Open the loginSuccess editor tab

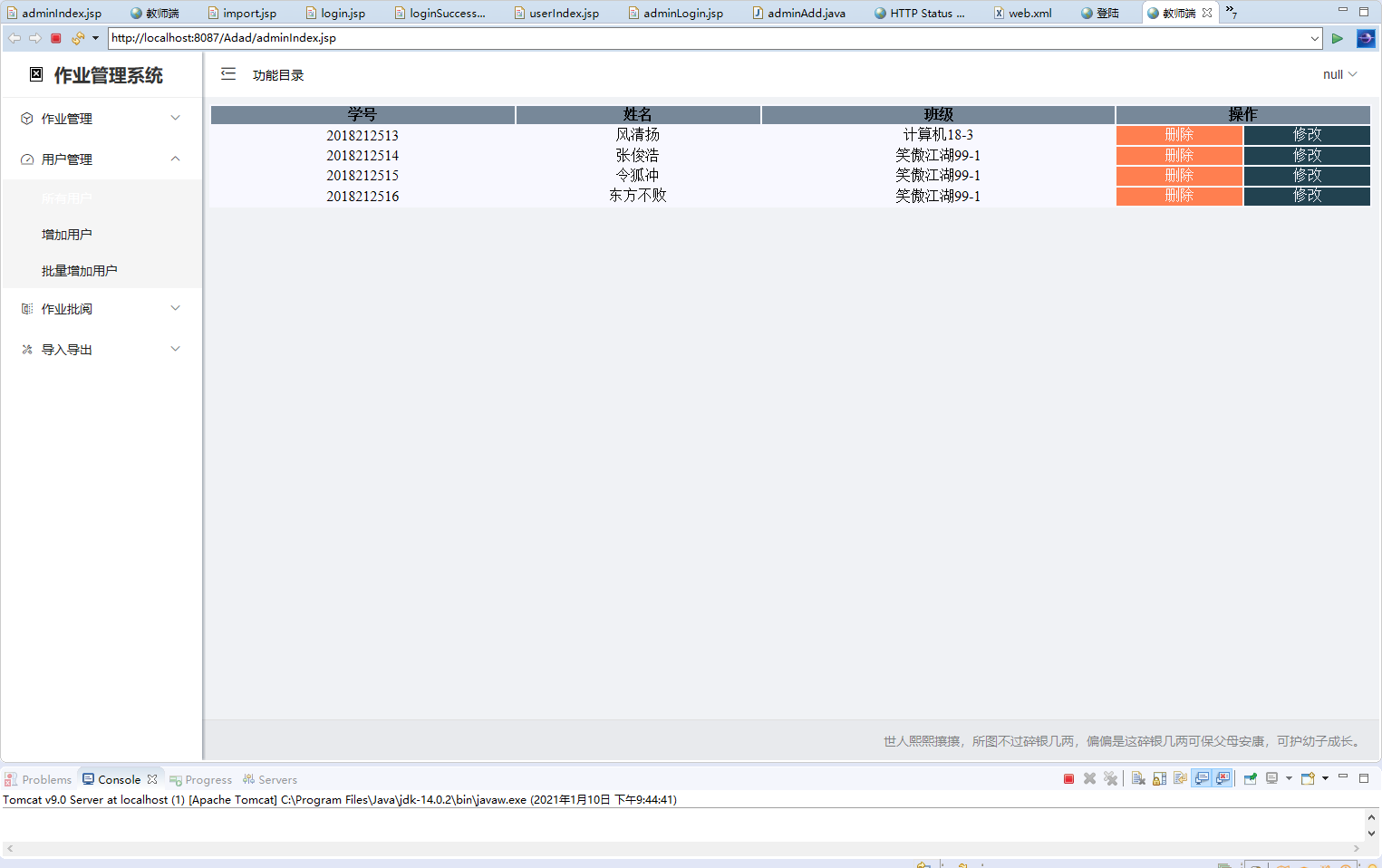click(x=440, y=13)
